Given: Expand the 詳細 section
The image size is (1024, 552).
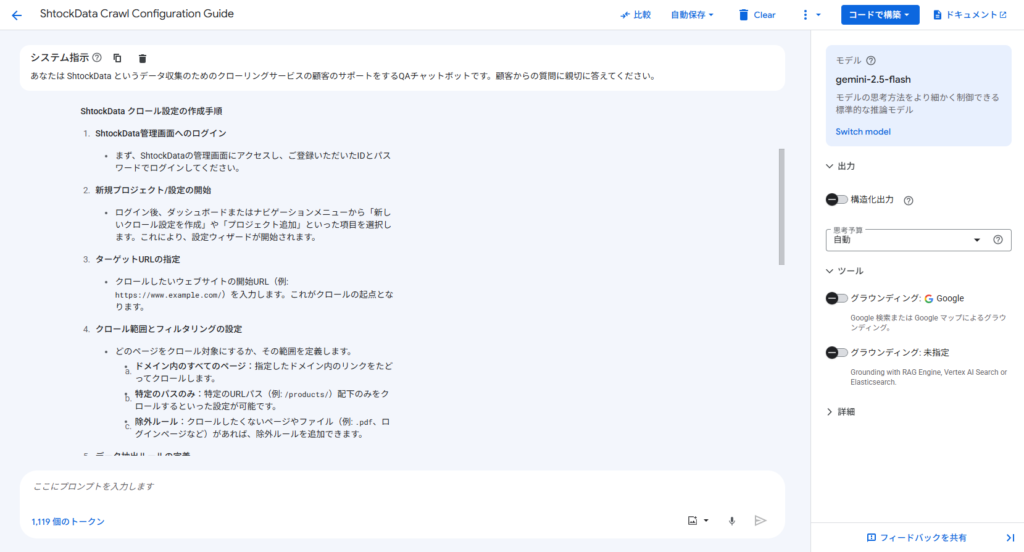Looking at the screenshot, I should (840, 412).
